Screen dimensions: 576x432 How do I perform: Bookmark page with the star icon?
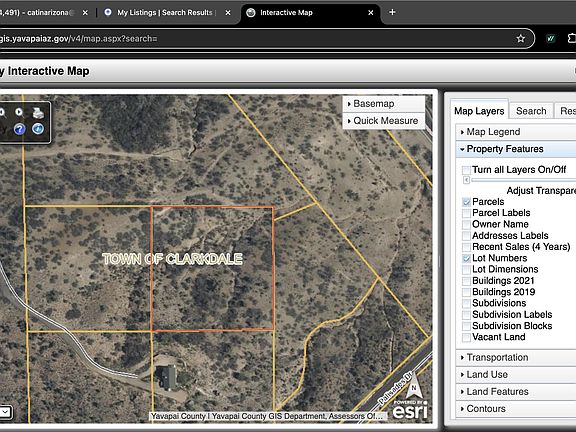[x=521, y=39]
